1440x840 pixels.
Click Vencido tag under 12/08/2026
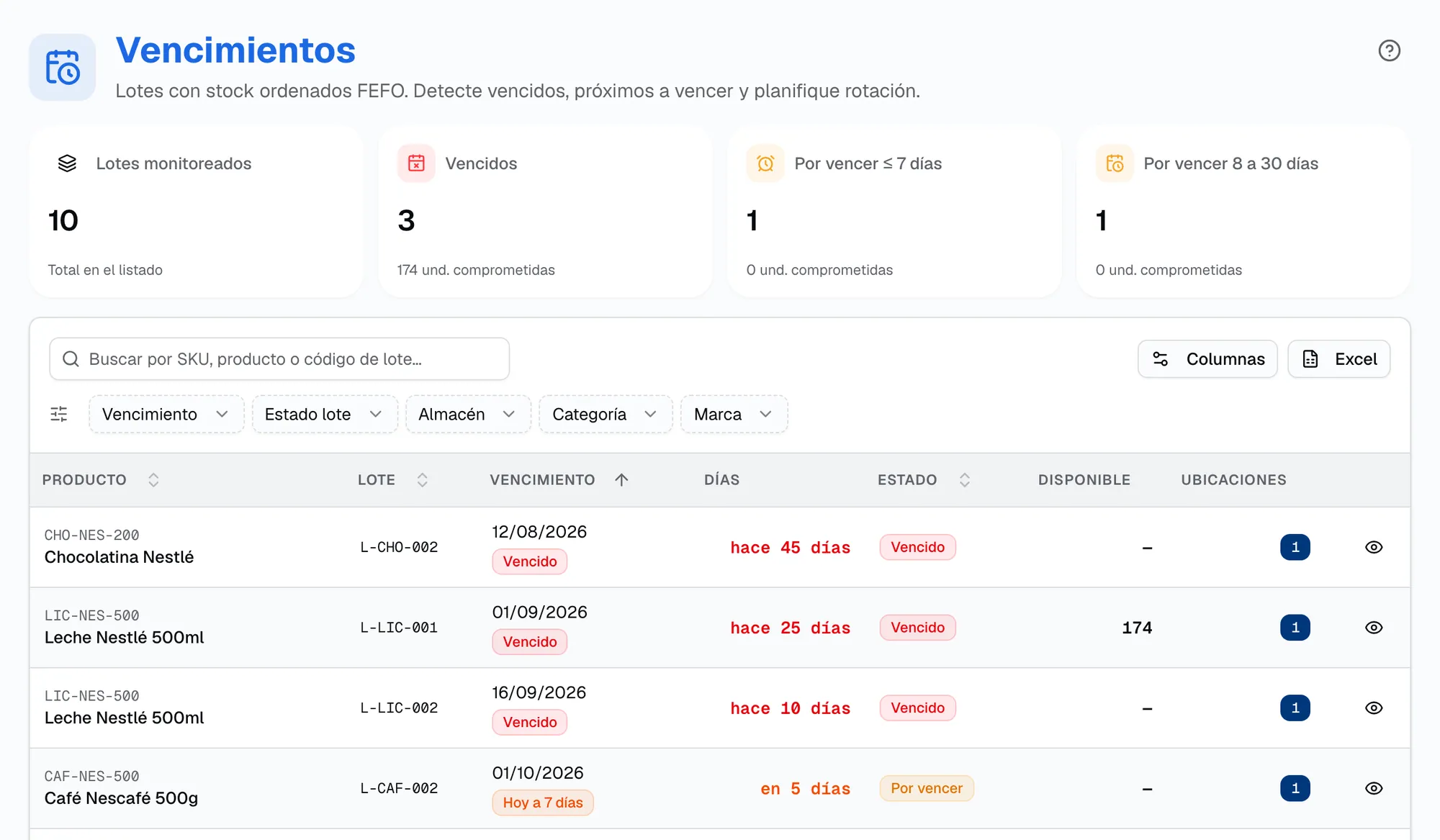530,561
